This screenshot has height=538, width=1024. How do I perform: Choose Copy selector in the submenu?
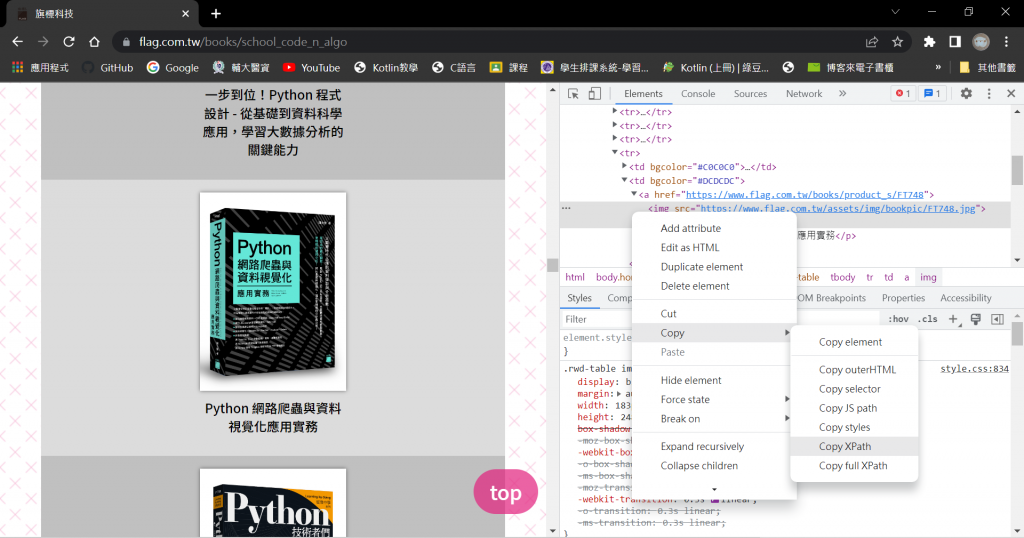(x=854, y=388)
